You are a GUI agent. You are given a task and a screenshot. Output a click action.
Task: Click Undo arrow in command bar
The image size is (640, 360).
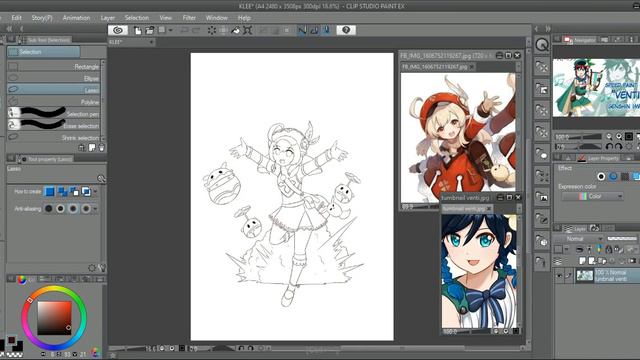[184, 30]
